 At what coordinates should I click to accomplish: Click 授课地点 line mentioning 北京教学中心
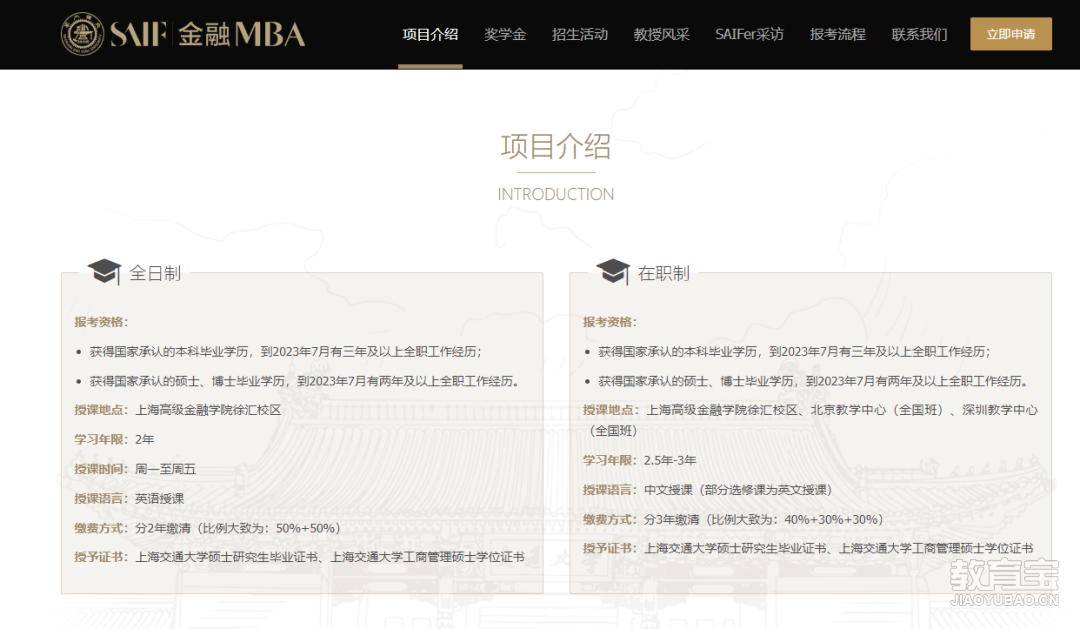click(x=811, y=420)
